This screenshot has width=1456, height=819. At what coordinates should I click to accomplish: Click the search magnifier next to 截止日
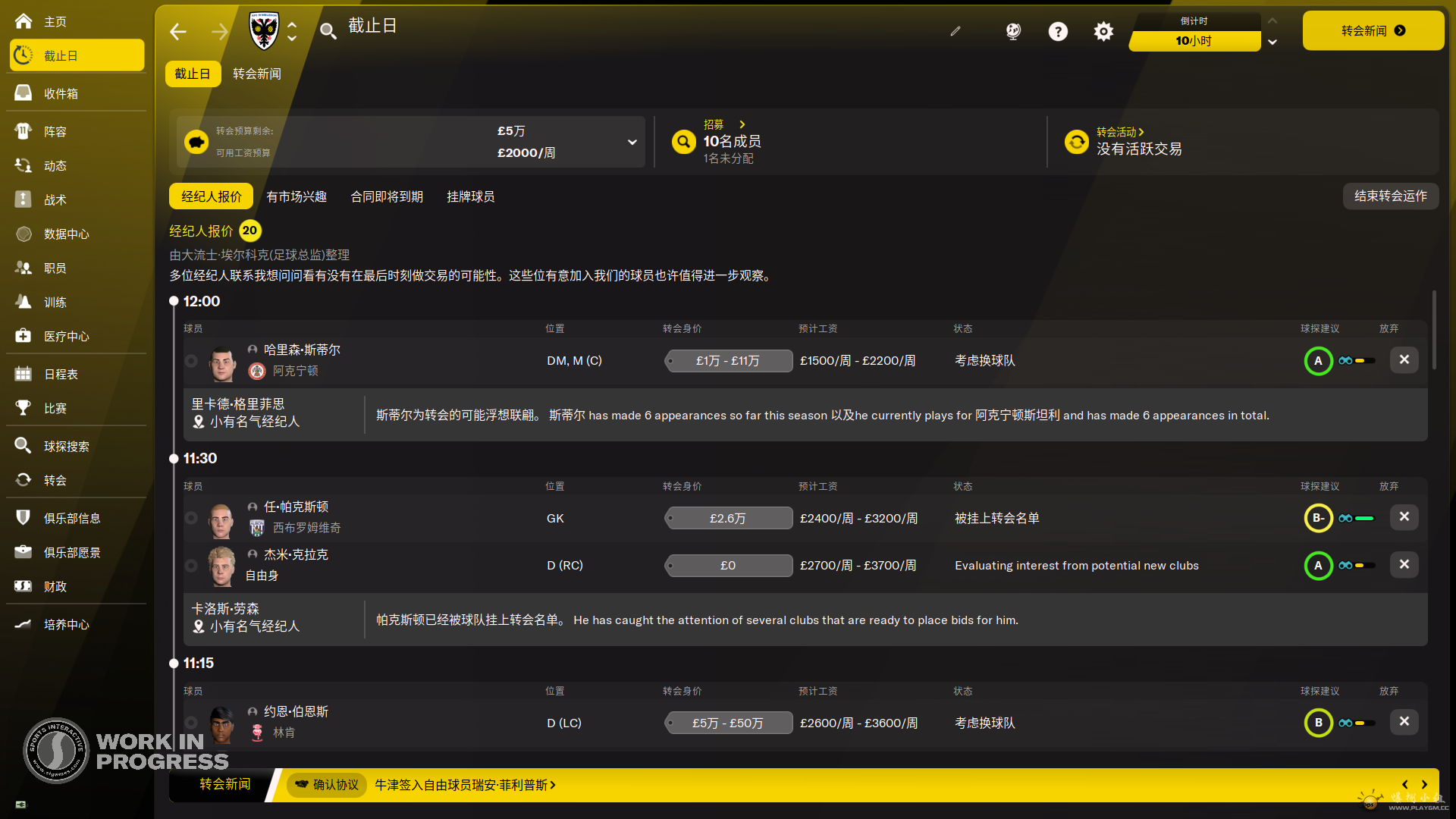point(328,31)
